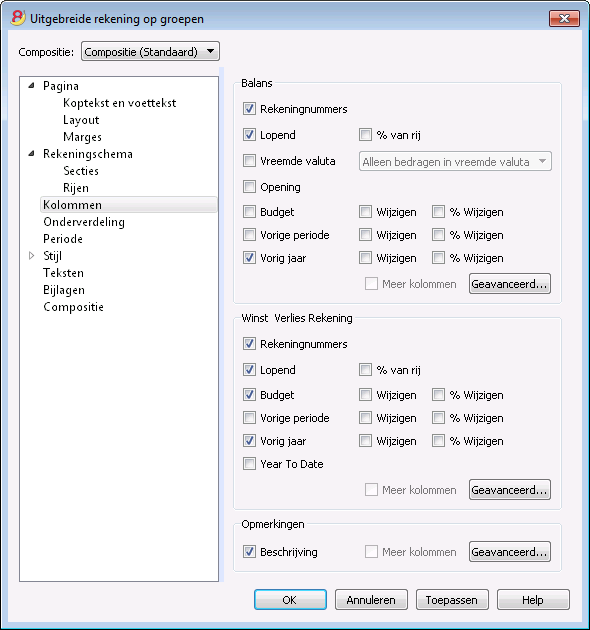The width and height of the screenshot is (590, 630).
Task: Click Geavanceerd button in Balans section
Action: tap(510, 284)
